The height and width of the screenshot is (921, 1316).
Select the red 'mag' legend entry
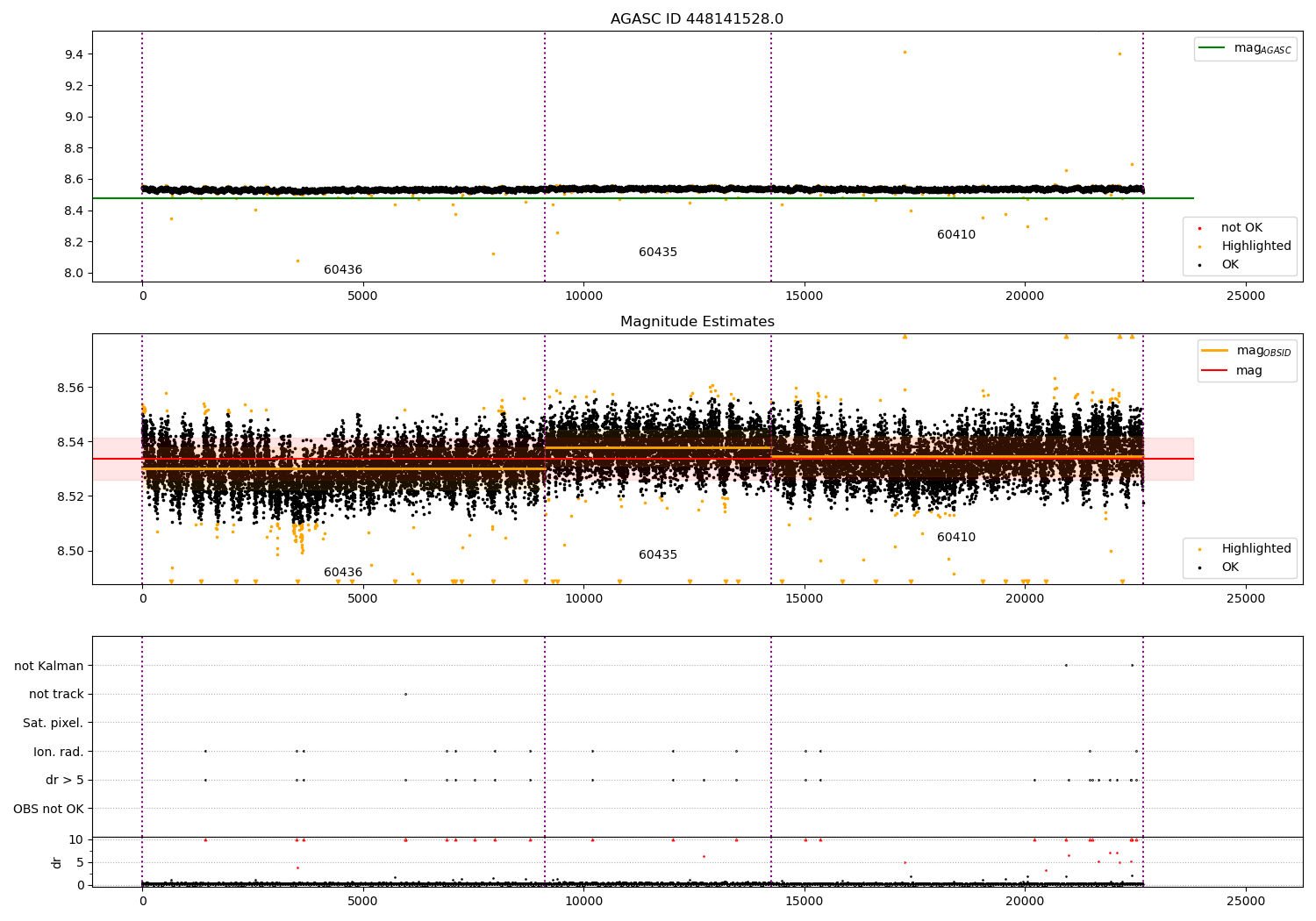coord(1232,370)
